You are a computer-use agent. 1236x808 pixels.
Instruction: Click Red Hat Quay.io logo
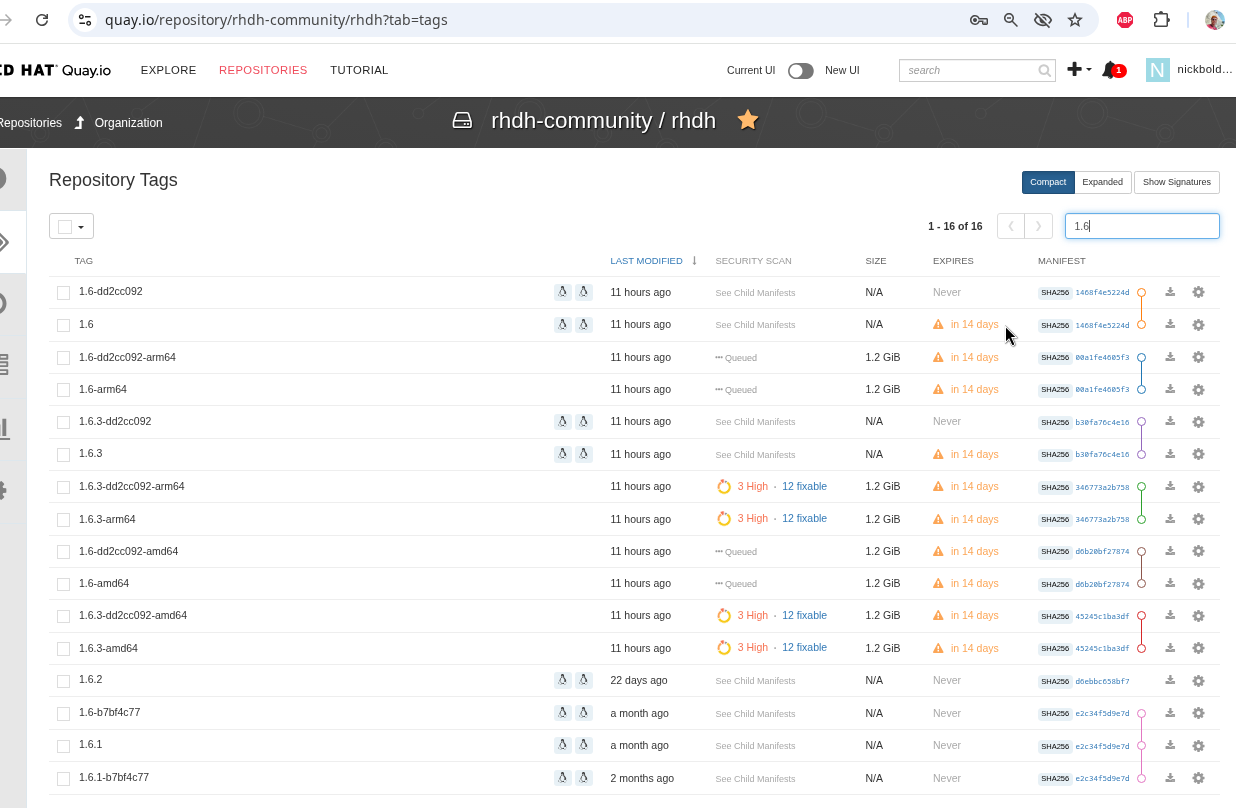(x=54, y=70)
